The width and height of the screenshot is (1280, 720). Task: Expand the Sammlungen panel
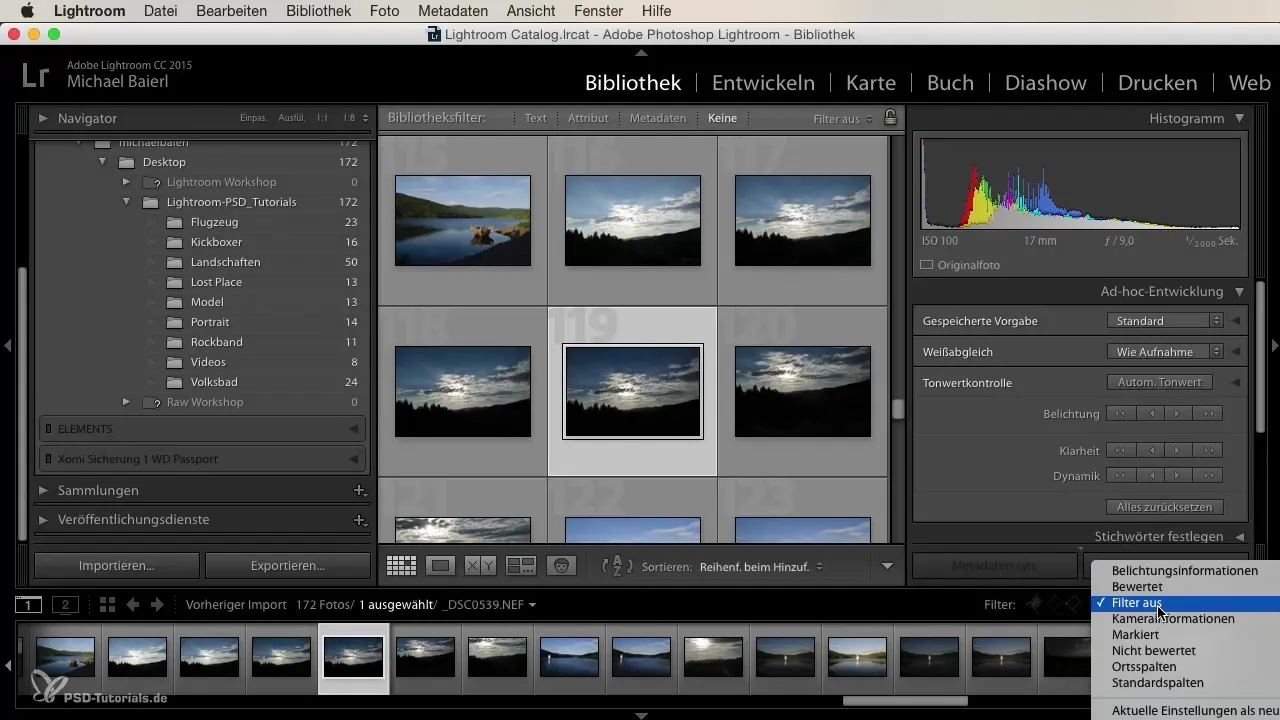[43, 491]
